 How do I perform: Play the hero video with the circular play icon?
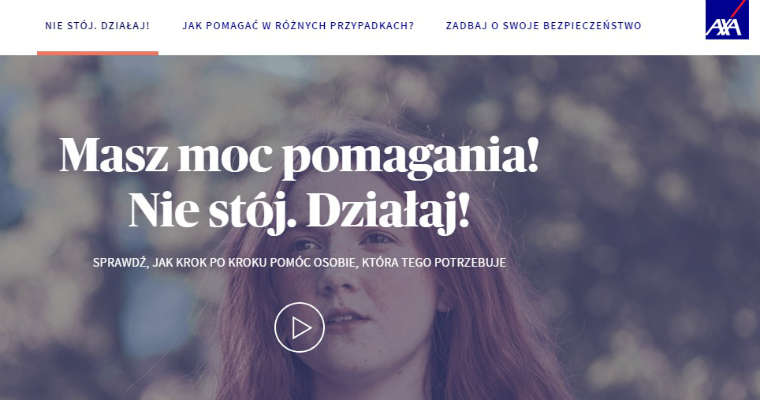(299, 327)
